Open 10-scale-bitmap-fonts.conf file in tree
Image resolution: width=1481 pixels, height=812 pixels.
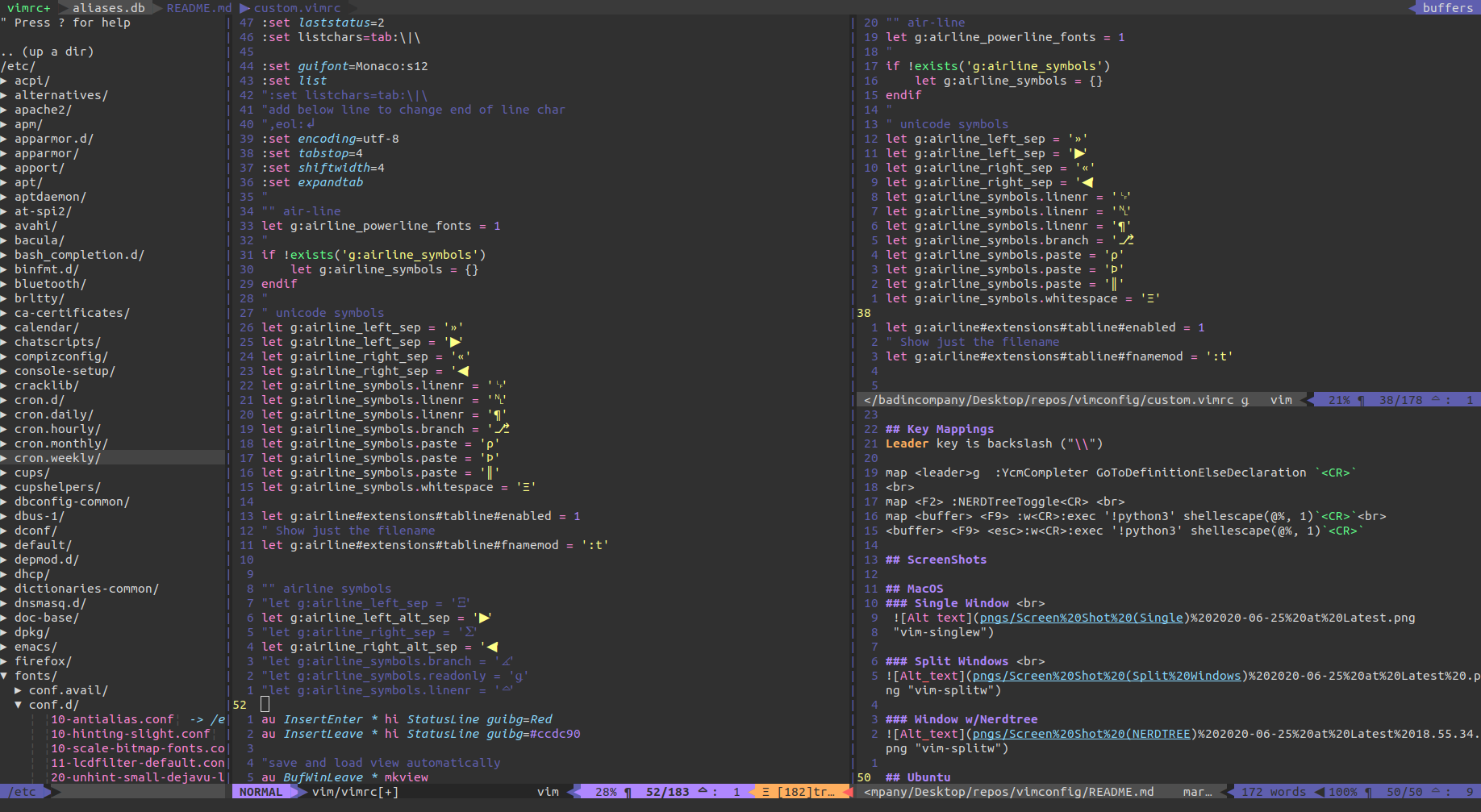tap(138, 748)
